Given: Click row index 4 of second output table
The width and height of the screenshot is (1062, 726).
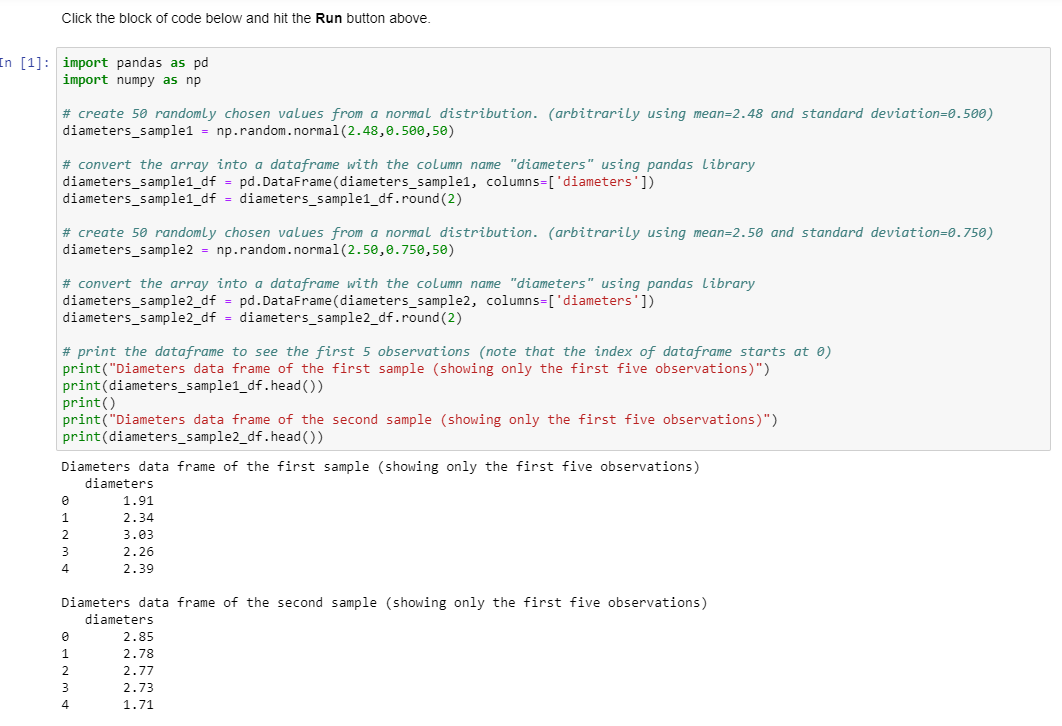Looking at the screenshot, I should (65, 704).
